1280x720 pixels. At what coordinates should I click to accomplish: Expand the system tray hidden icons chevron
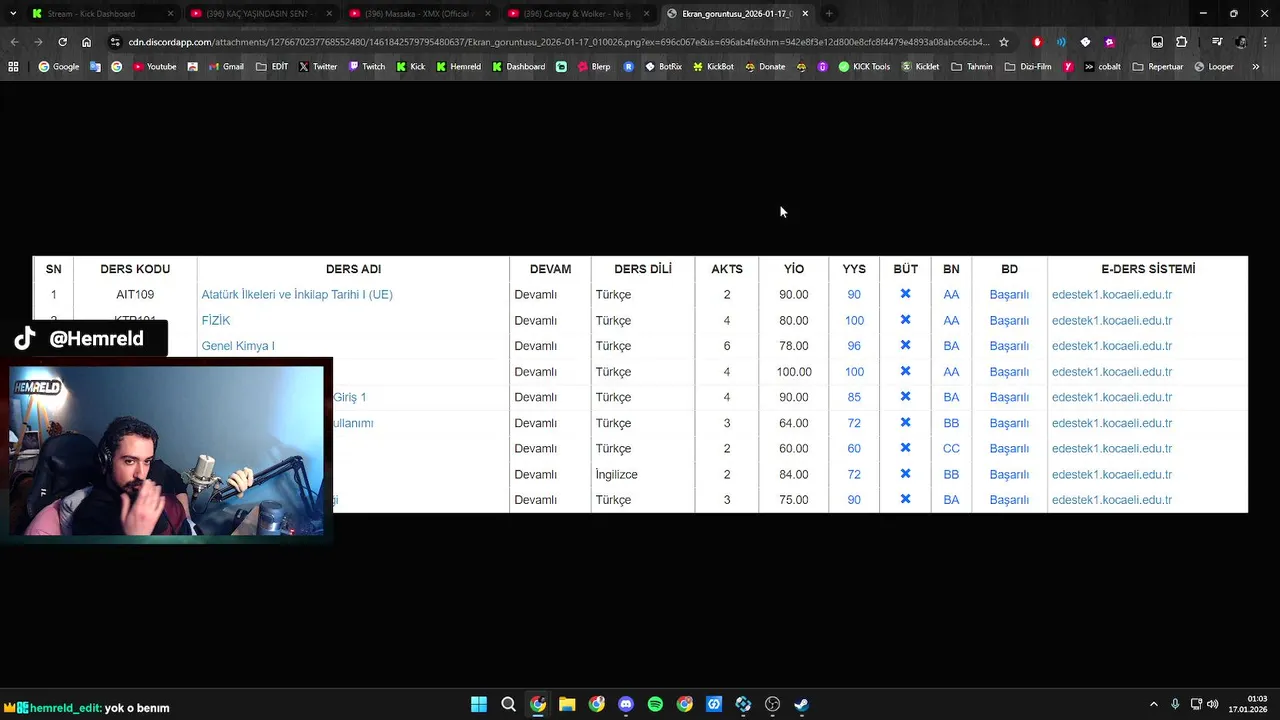1153,704
